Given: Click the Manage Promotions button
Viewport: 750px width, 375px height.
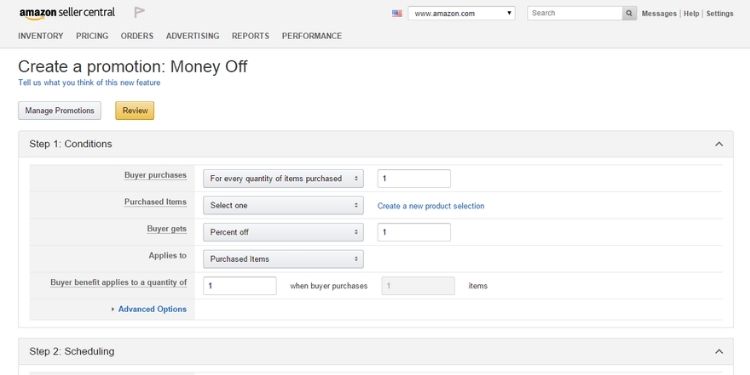Looking at the screenshot, I should (x=60, y=110).
